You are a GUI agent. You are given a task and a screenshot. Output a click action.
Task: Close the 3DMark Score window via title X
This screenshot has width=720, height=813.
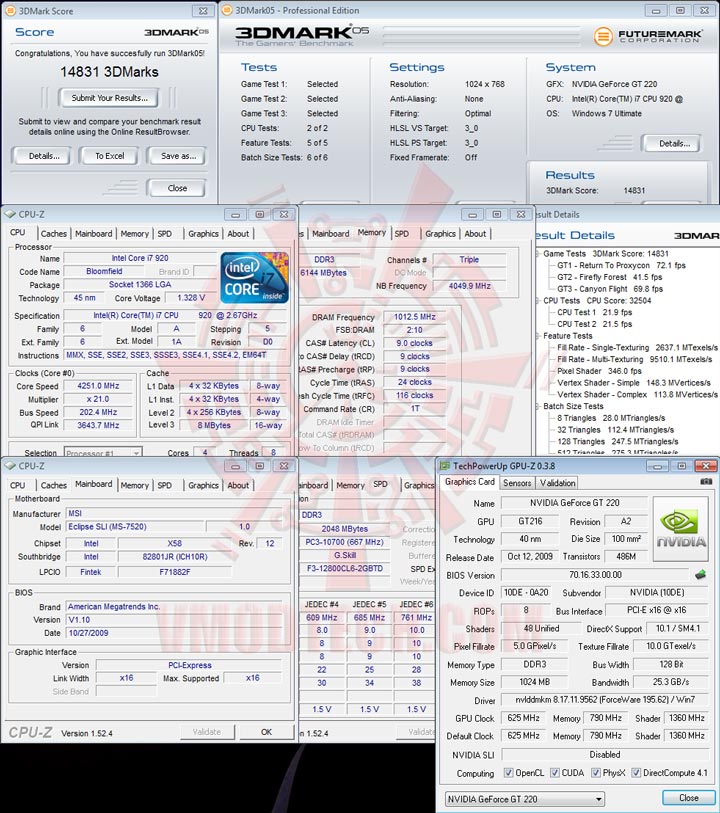coord(203,11)
